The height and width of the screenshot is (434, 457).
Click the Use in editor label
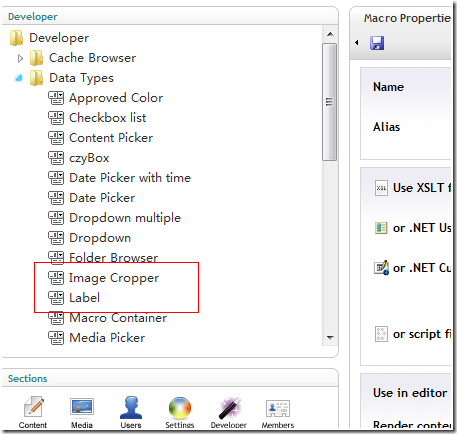pos(410,393)
